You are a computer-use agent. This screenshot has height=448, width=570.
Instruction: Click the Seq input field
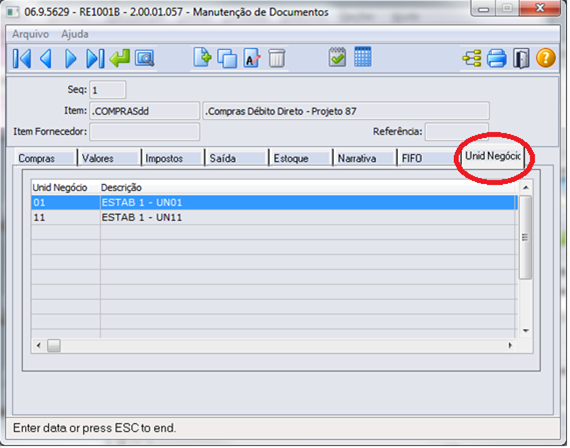108,90
